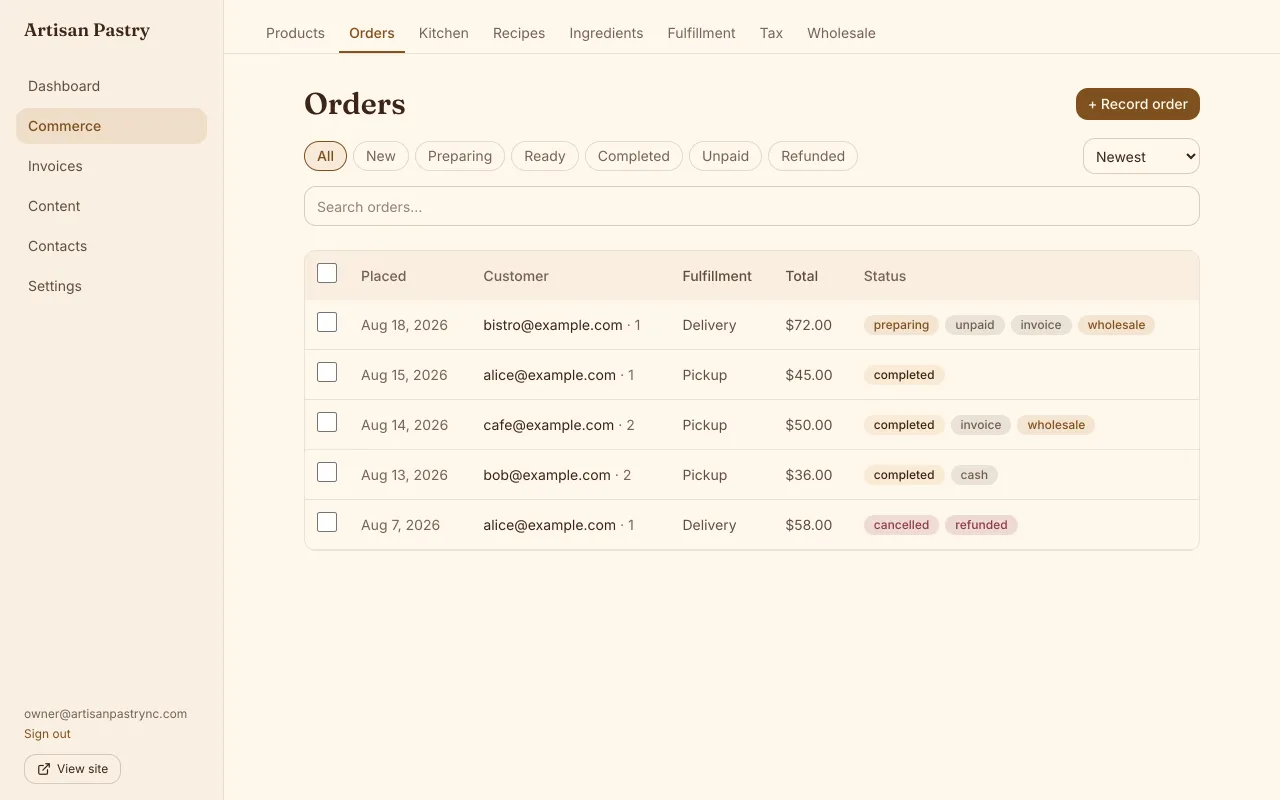Show only Preparing orders
The width and height of the screenshot is (1280, 800).
(x=460, y=156)
